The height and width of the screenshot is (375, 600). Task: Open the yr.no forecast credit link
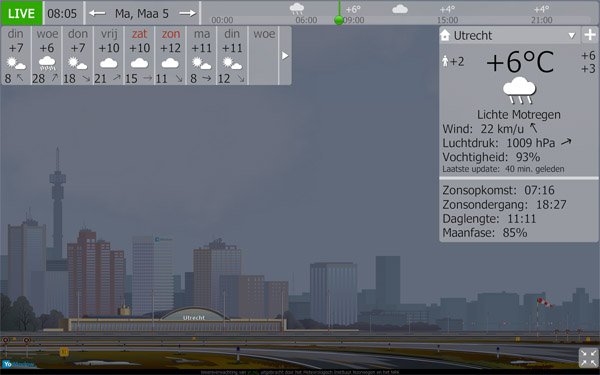(253, 372)
